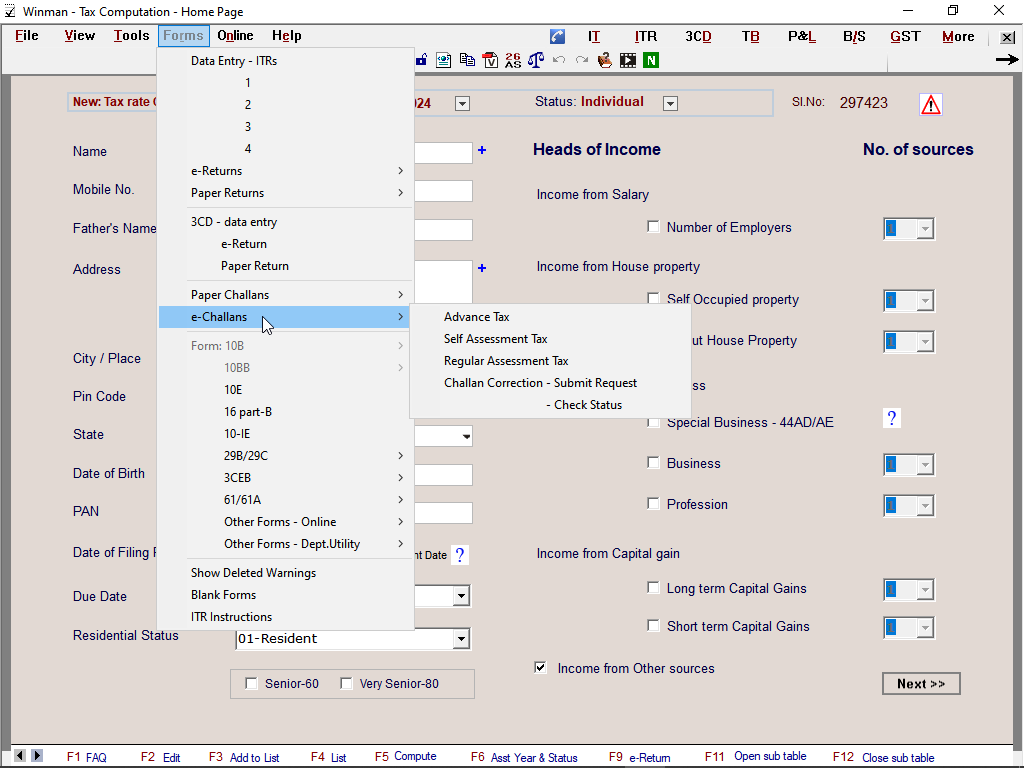Enable the Number of Employers checkbox

(x=654, y=227)
